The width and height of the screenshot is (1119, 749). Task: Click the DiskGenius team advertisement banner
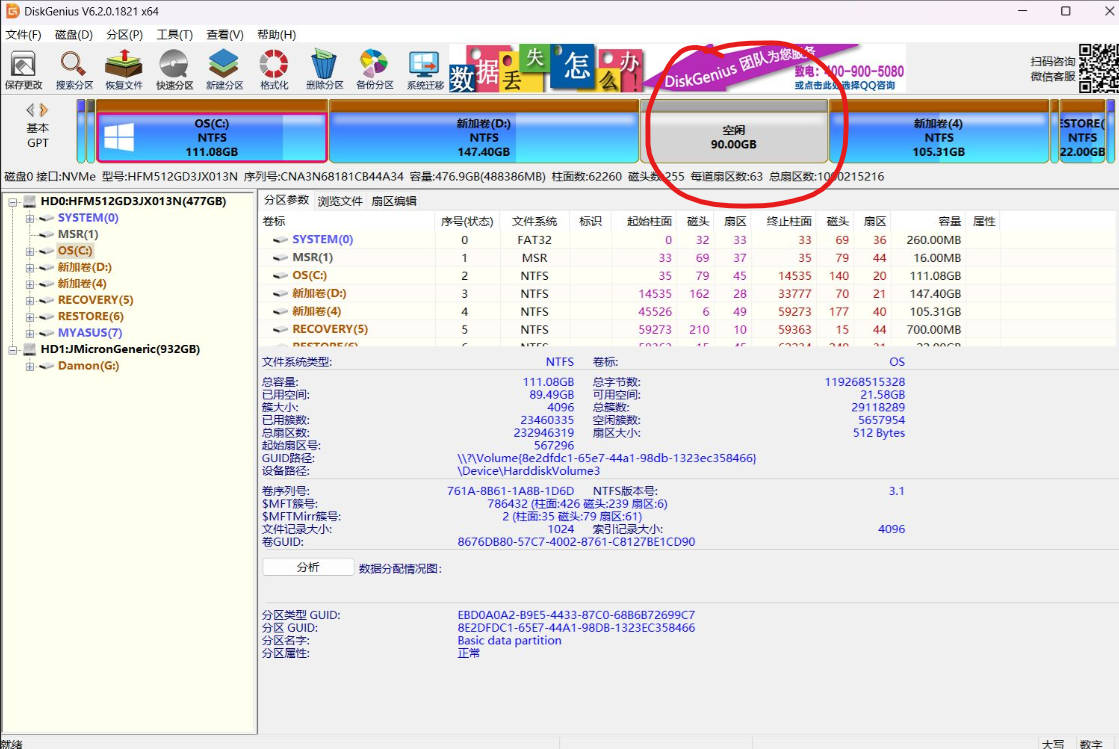pos(776,68)
